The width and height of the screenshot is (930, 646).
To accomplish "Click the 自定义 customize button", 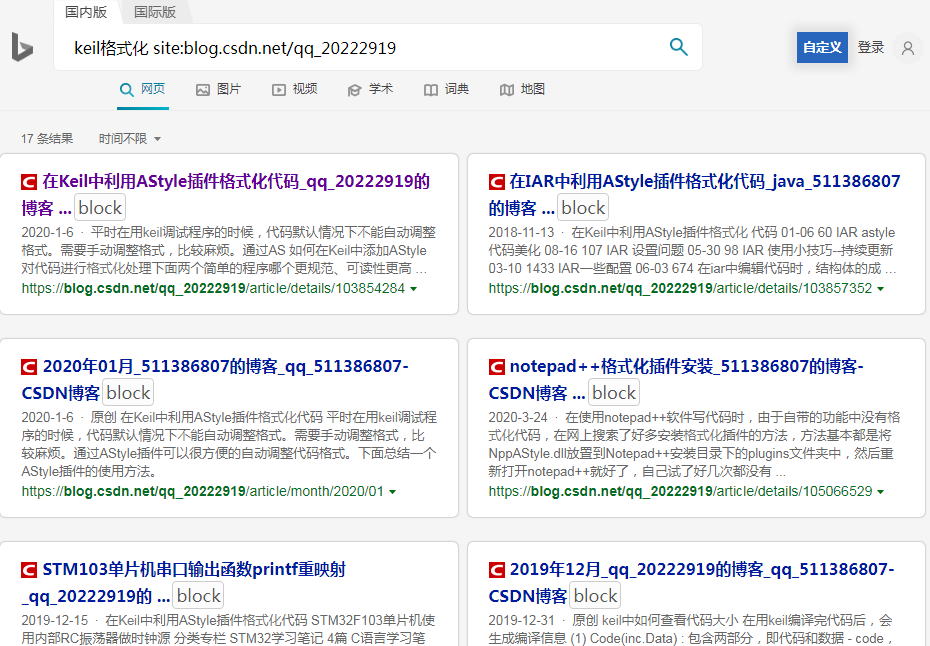I will point(822,47).
